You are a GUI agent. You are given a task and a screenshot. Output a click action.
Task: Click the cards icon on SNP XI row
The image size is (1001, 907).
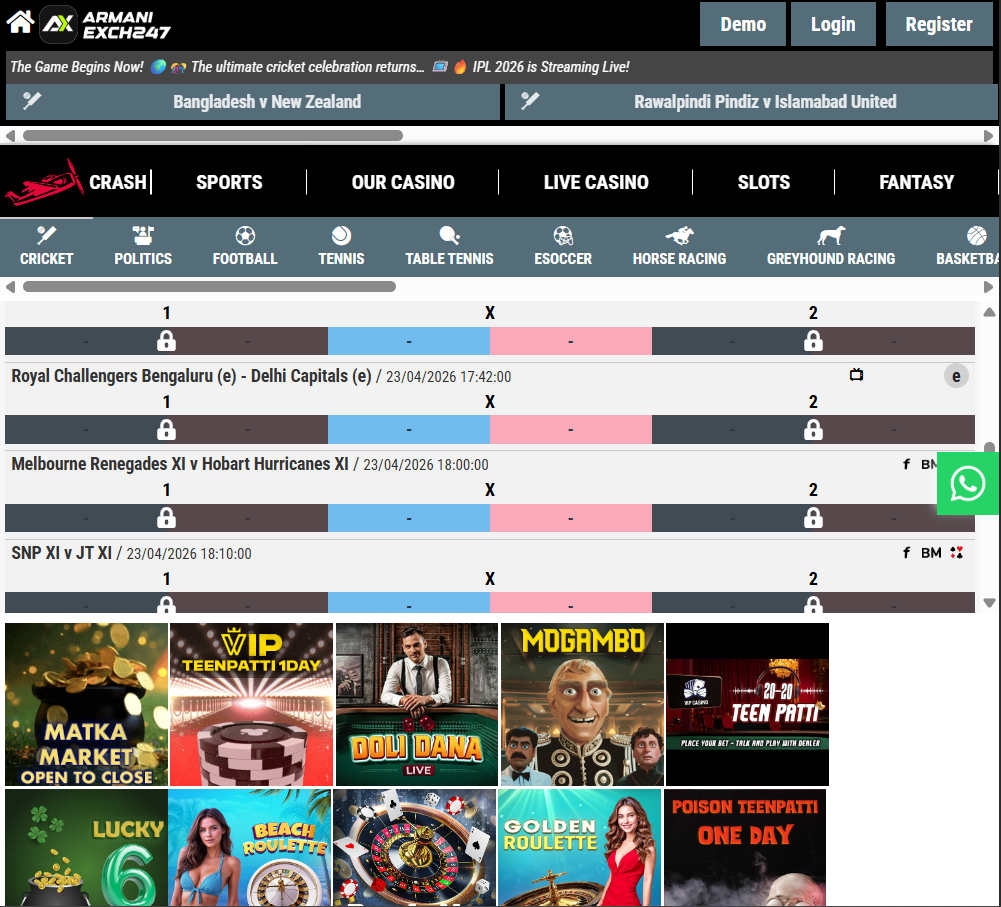point(956,553)
